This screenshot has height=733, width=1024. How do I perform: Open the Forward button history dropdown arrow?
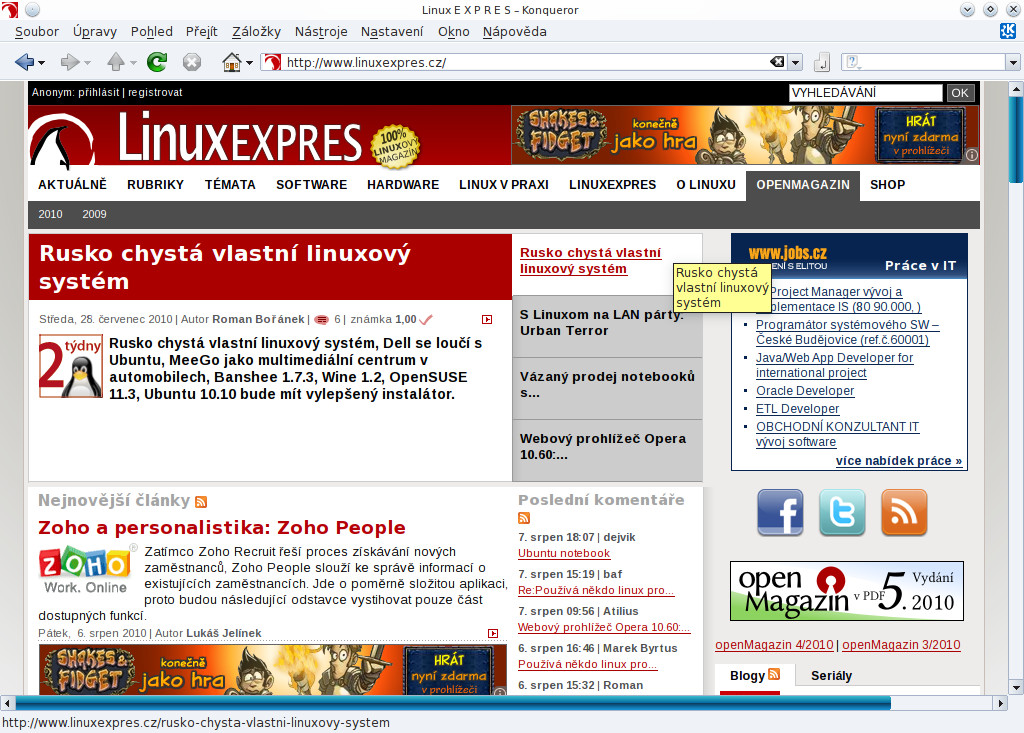[x=87, y=63]
